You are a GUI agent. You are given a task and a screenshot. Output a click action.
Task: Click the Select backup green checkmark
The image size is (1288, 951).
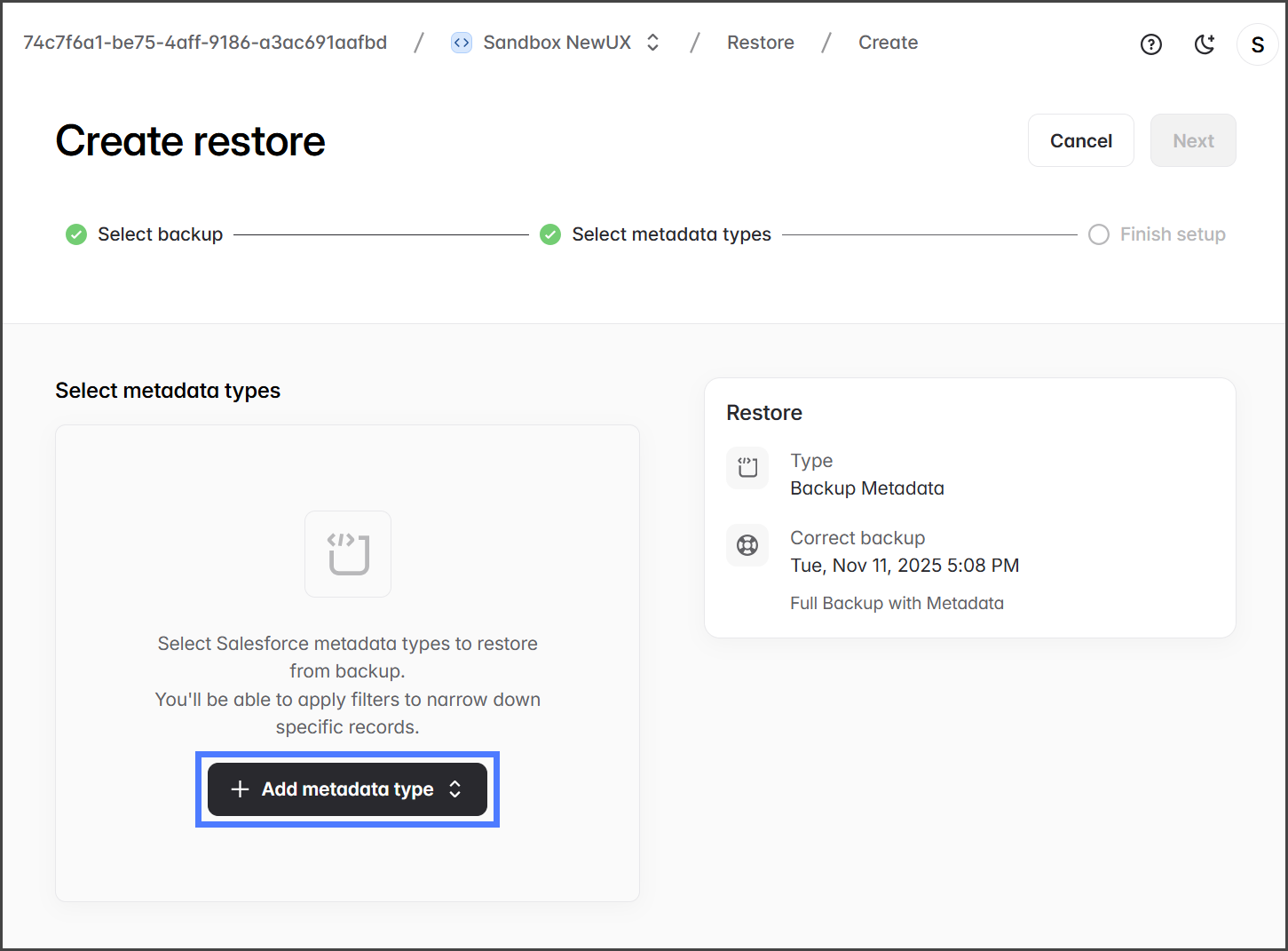[x=76, y=234]
